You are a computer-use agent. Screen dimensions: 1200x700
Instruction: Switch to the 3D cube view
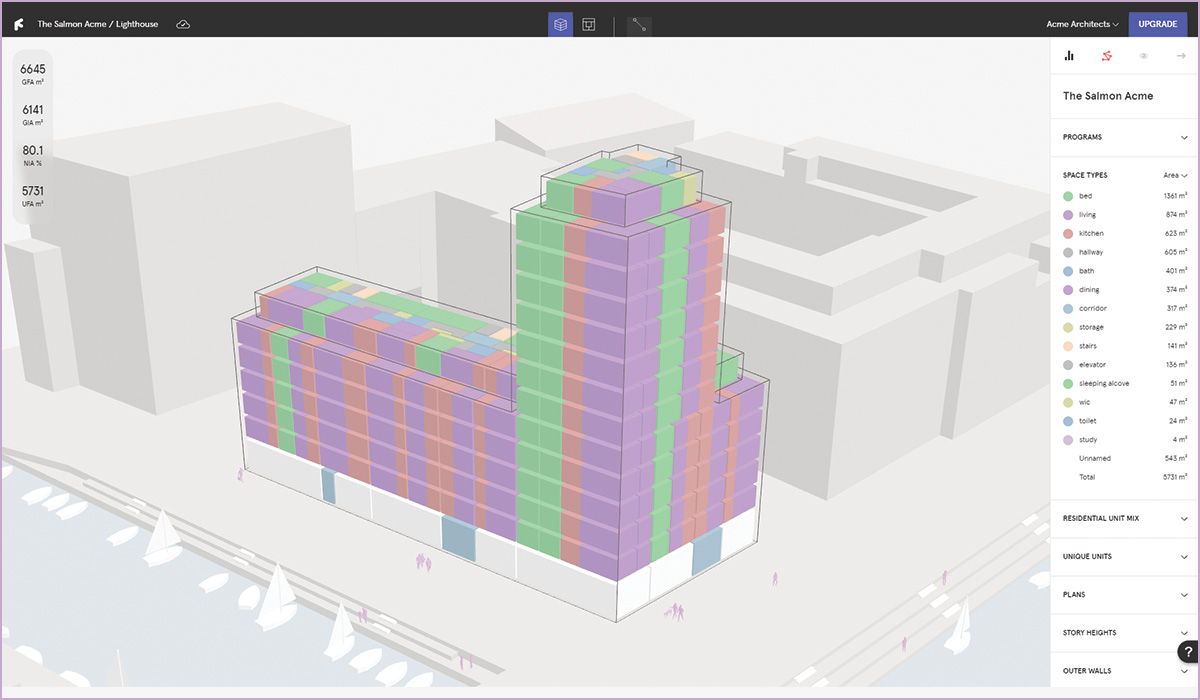[x=560, y=24]
